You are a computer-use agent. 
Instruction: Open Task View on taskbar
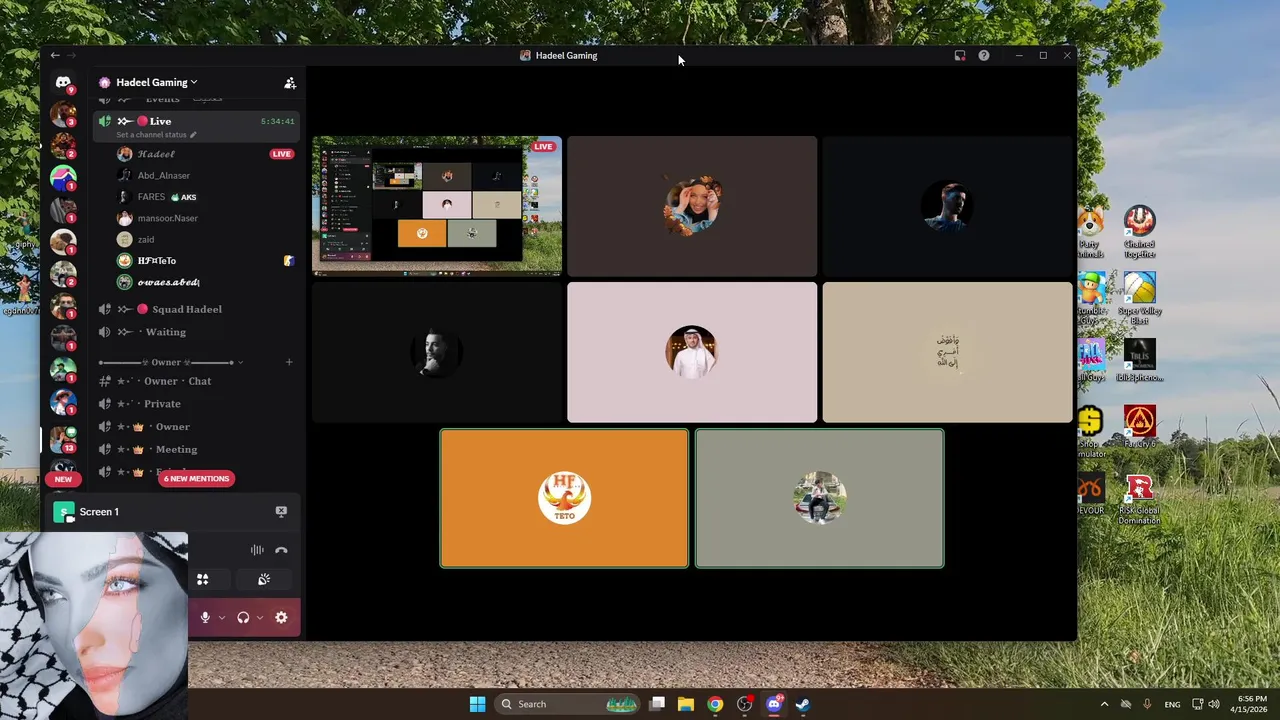point(657,704)
